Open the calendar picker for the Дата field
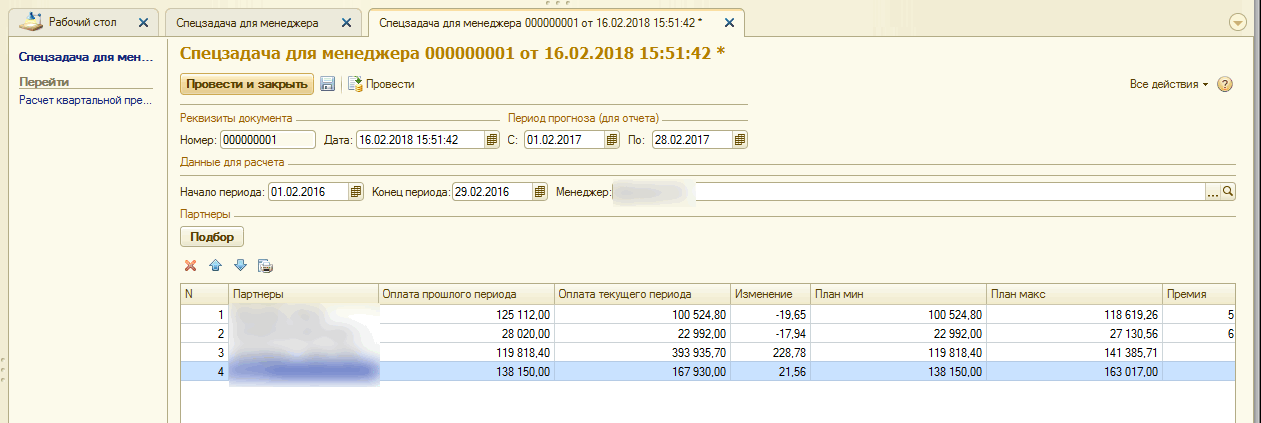The width and height of the screenshot is (1261, 423). click(x=492, y=140)
